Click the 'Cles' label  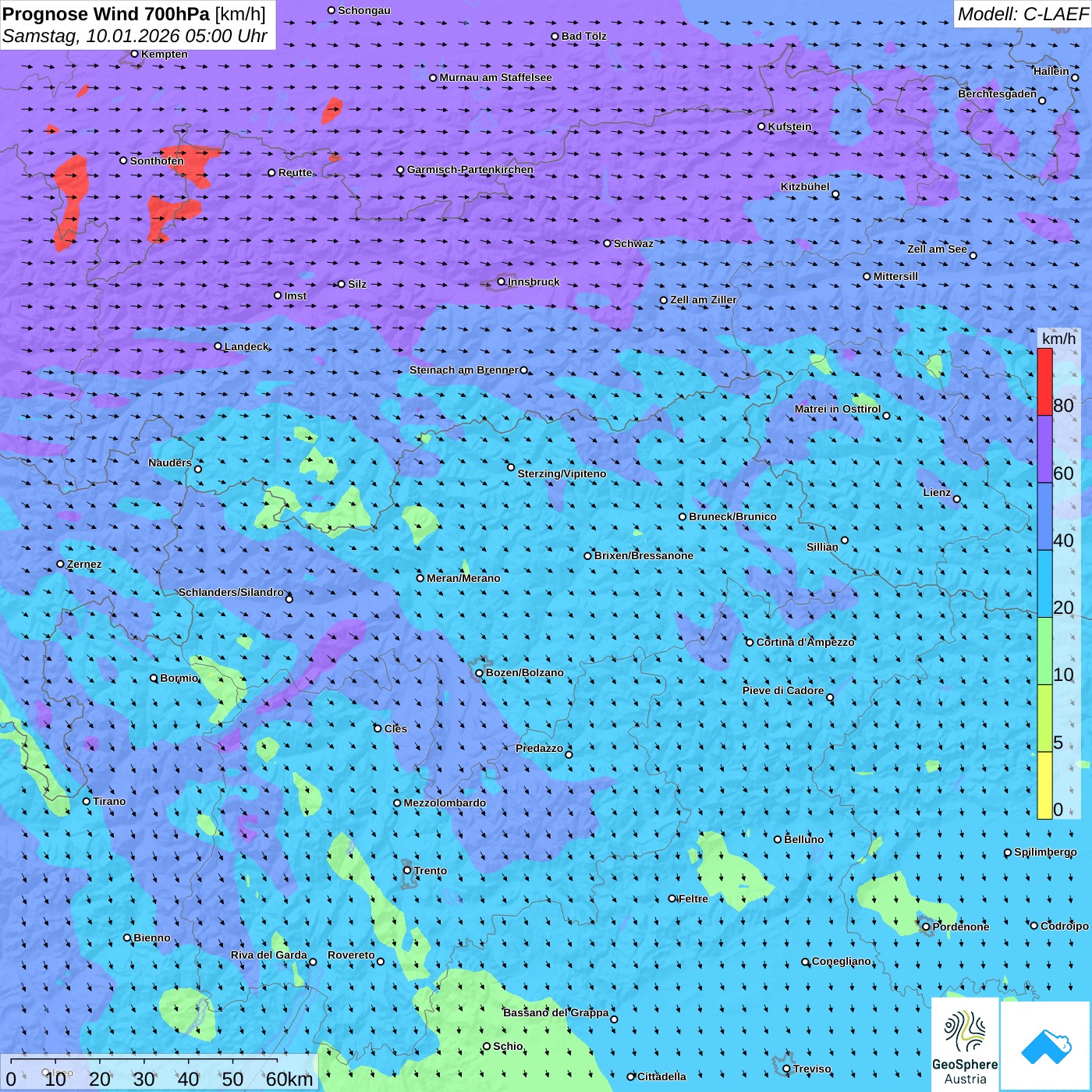click(395, 729)
